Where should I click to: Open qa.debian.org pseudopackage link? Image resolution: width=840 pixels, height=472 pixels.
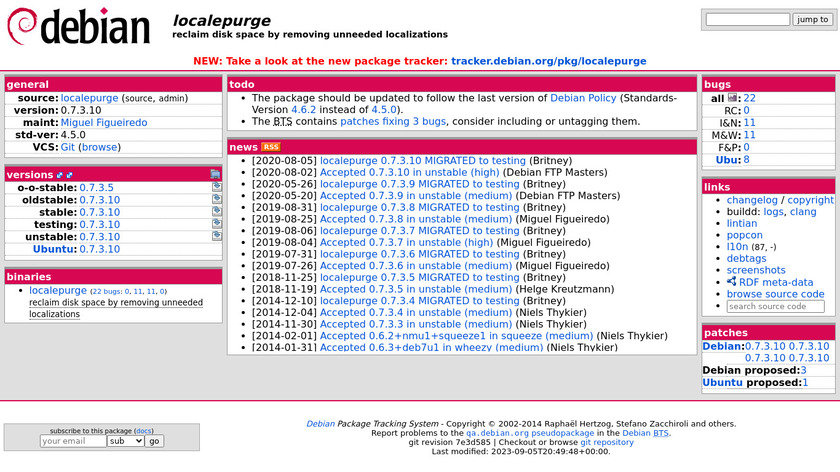click(530, 433)
